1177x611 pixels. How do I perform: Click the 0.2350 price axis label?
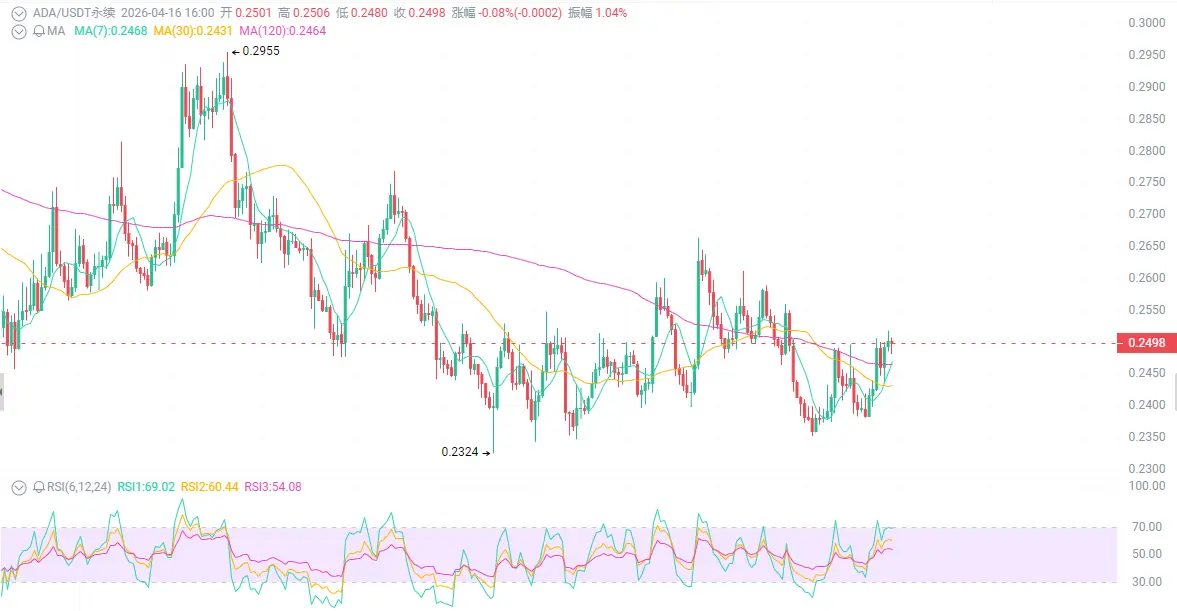click(1147, 437)
